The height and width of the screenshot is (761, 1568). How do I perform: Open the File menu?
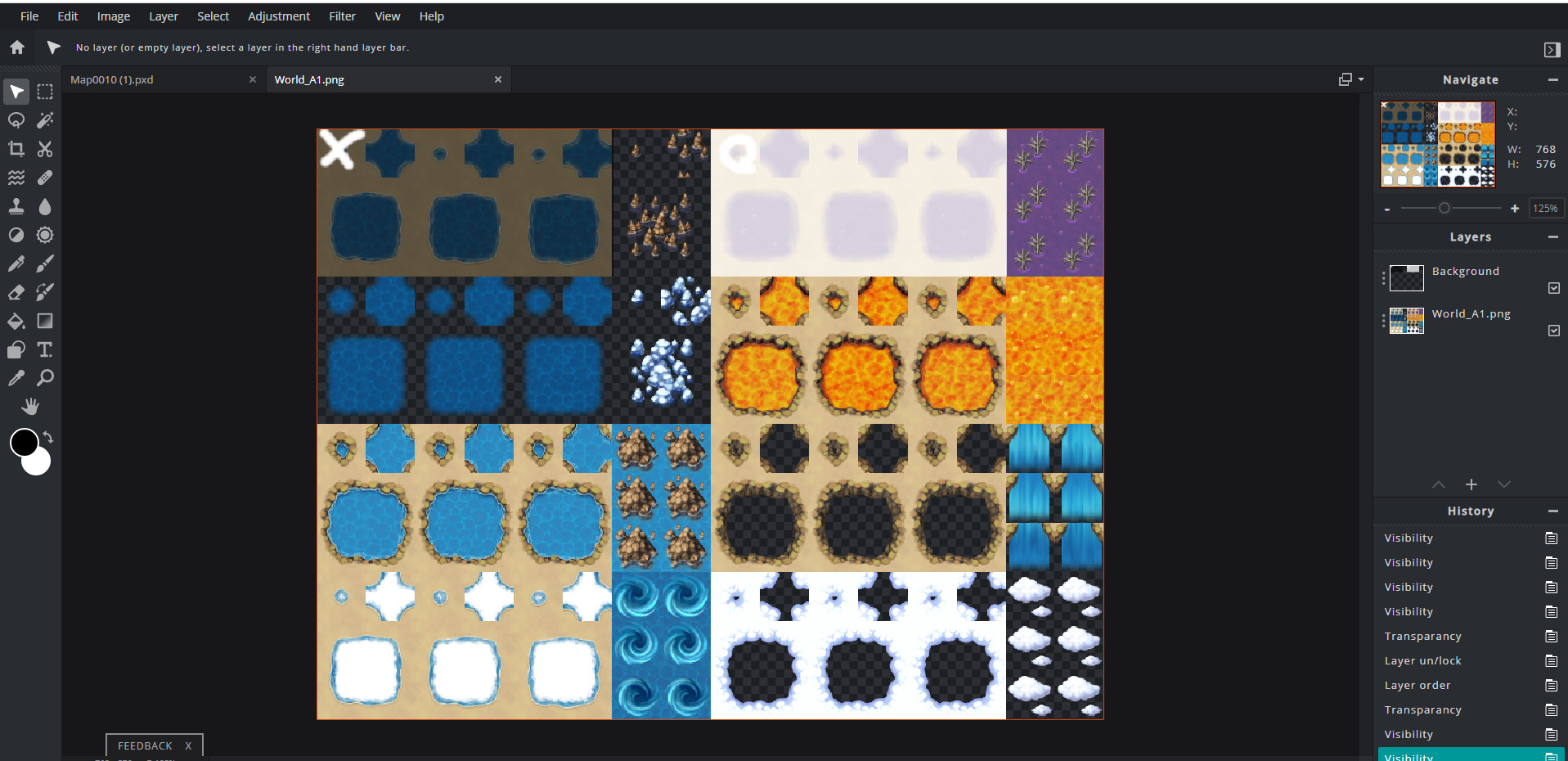pos(29,16)
